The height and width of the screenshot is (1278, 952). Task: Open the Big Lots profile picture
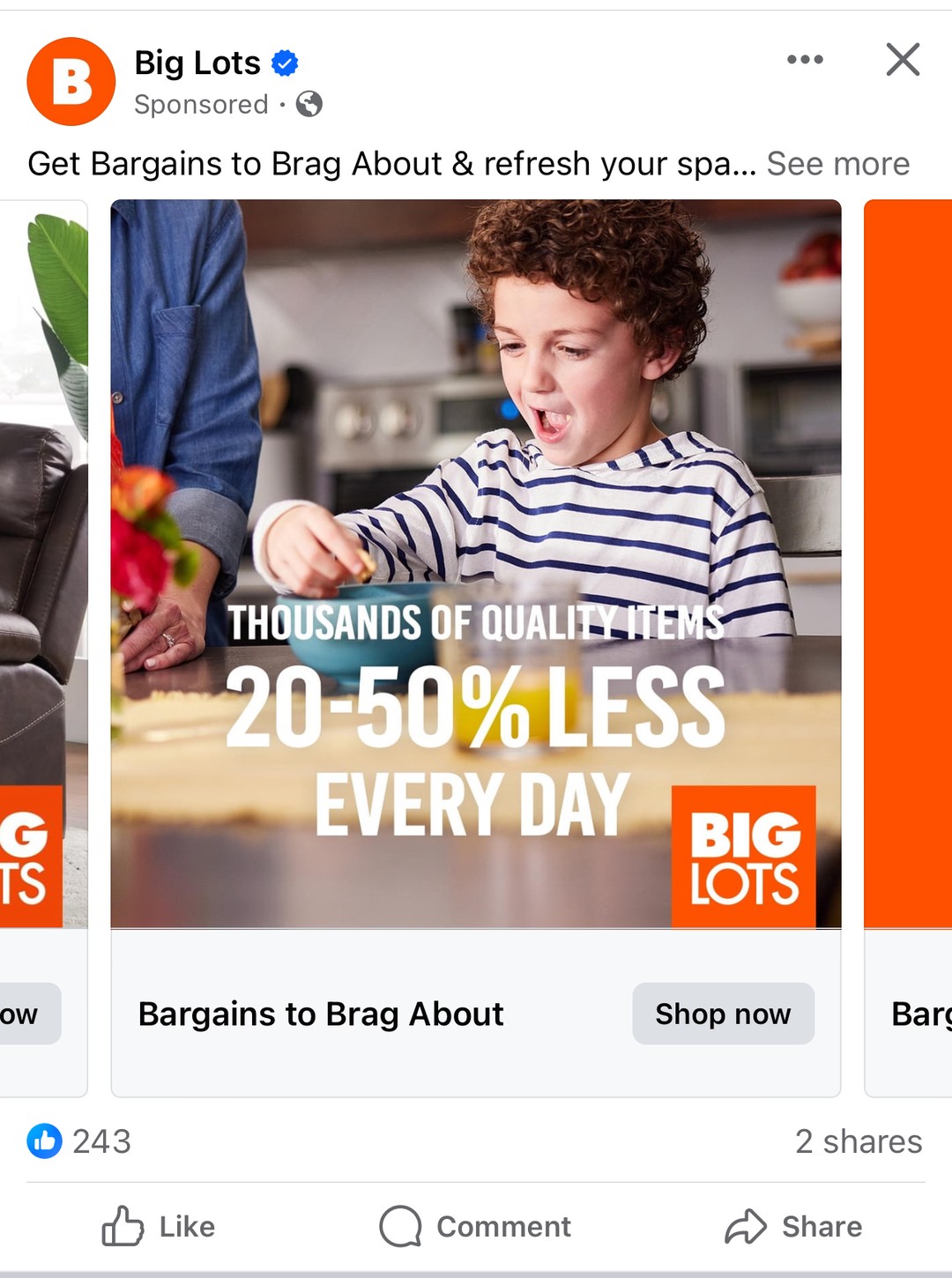pos(71,82)
